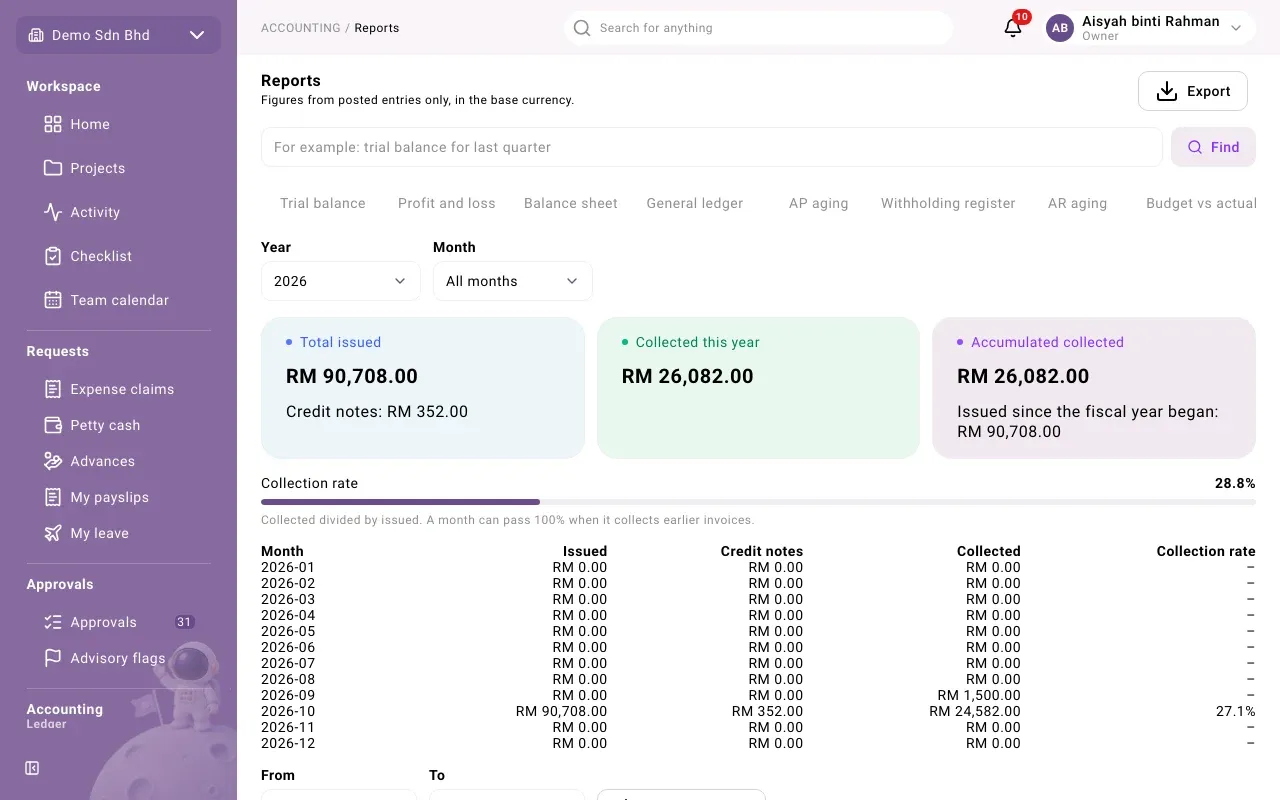Click the Checklist clipboard icon
The width and height of the screenshot is (1280, 800).
[53, 256]
